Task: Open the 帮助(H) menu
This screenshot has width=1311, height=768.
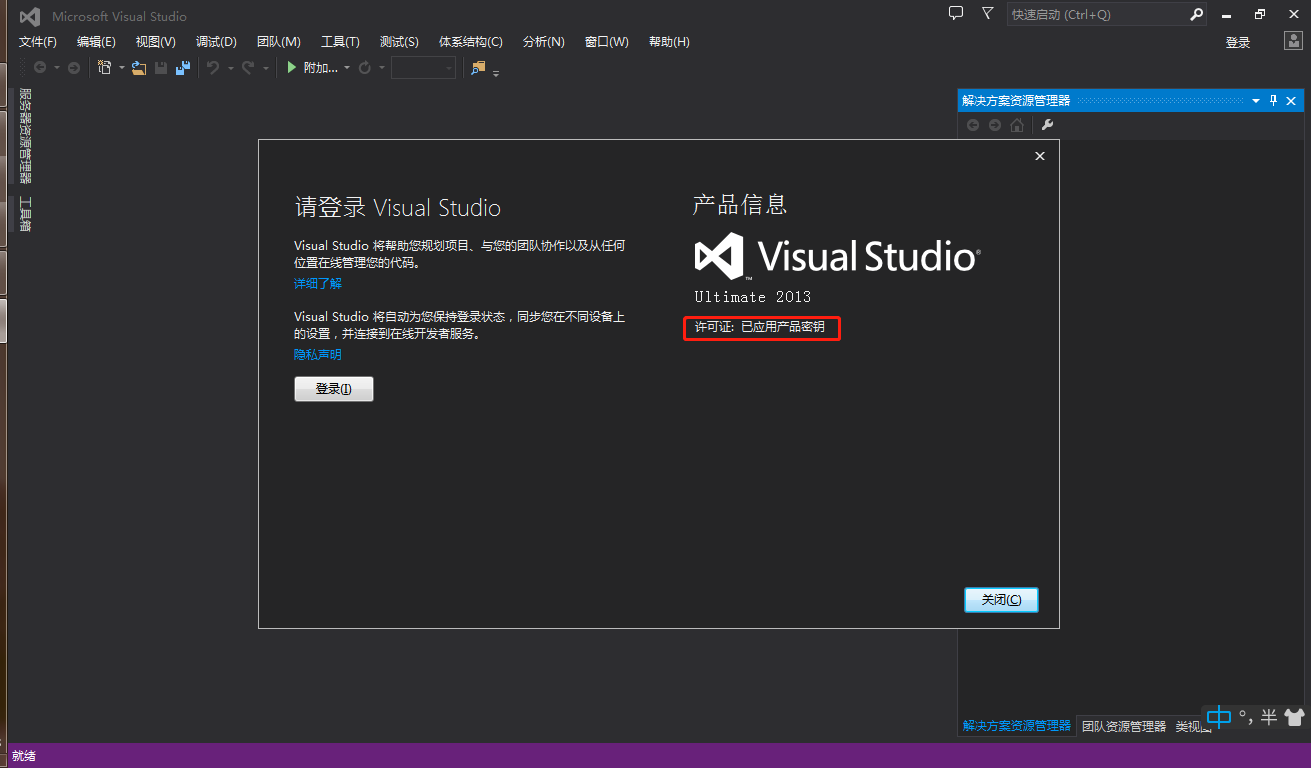Action: 669,41
